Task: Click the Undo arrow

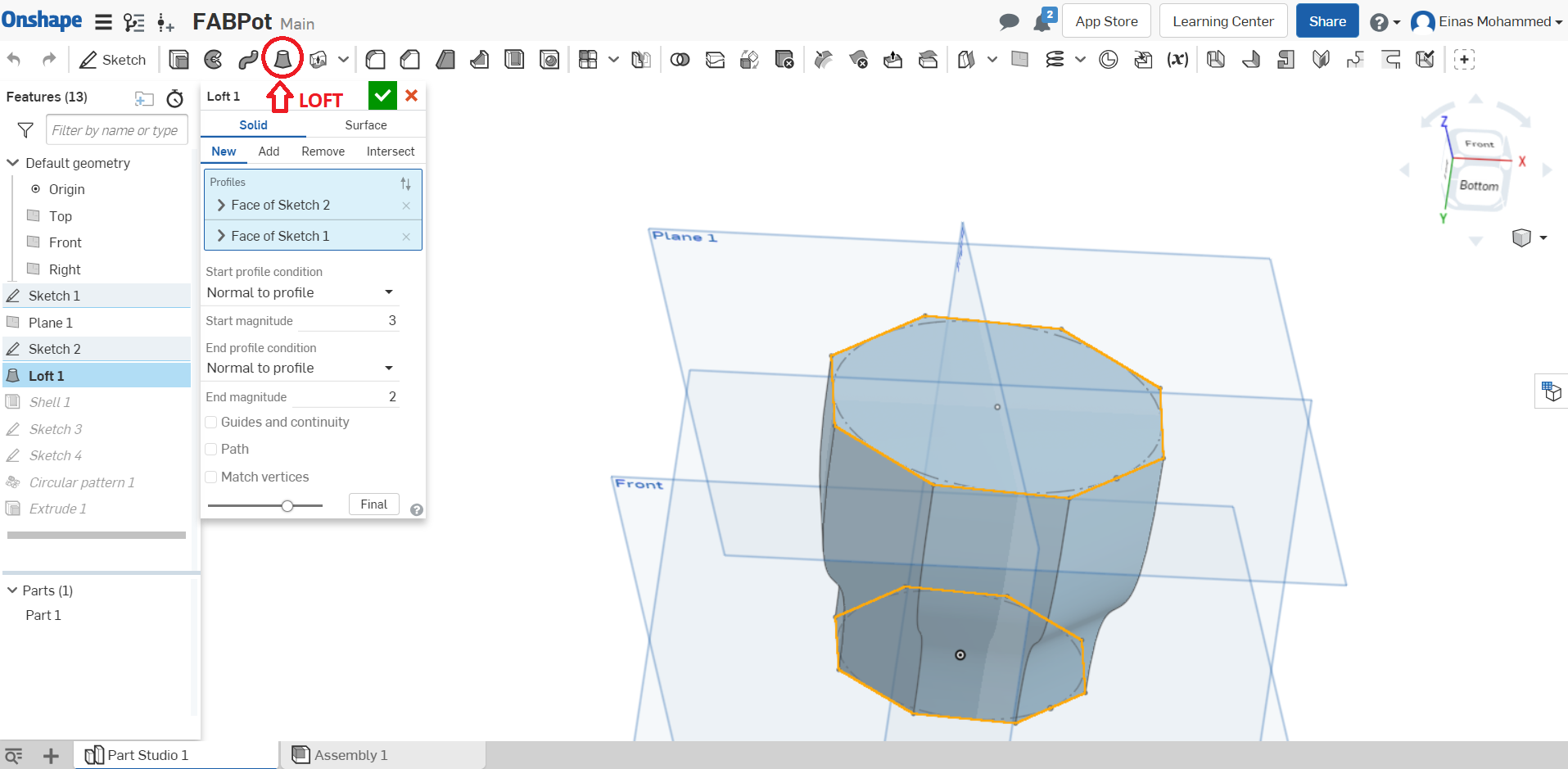Action: click(14, 60)
